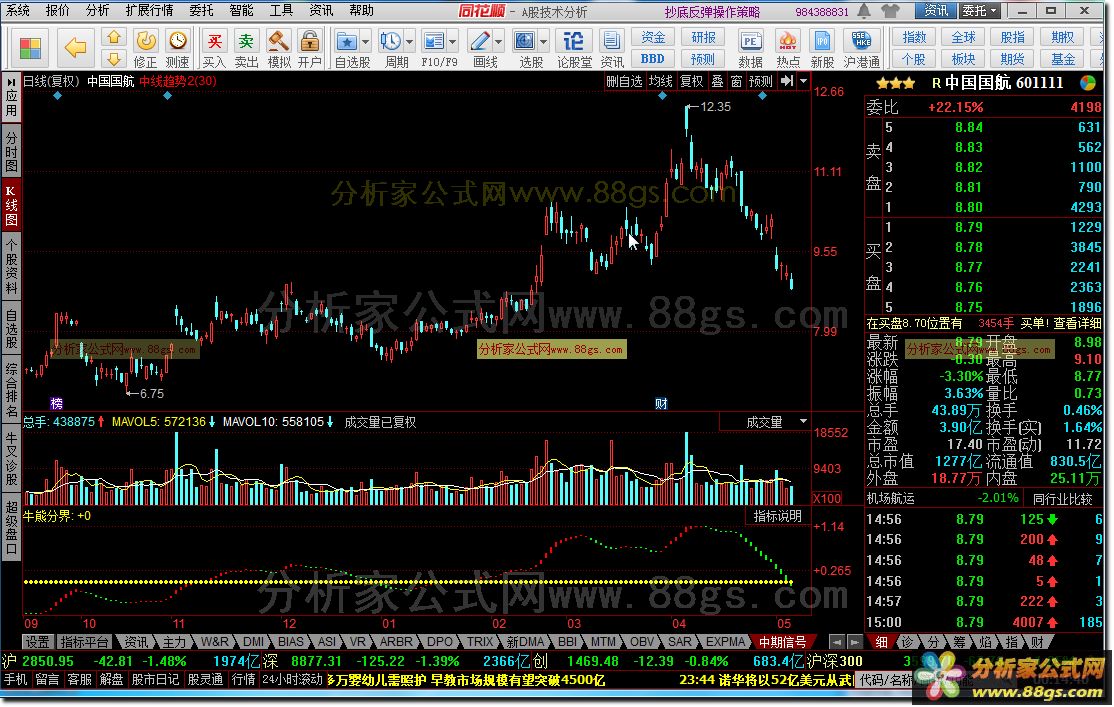Open the 扩展行情 menu
This screenshot has width=1114, height=707.
(149, 11)
